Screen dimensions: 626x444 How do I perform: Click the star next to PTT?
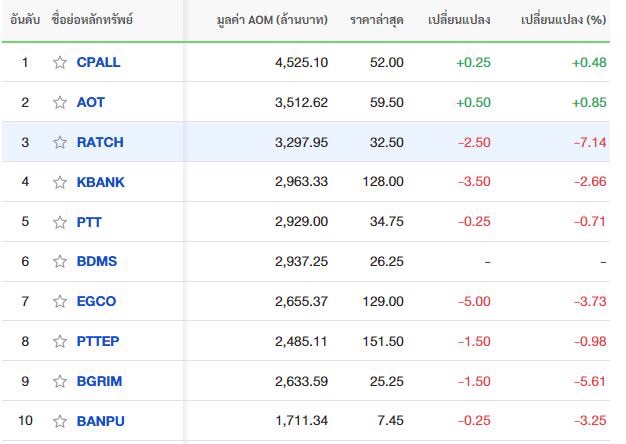[x=60, y=222]
